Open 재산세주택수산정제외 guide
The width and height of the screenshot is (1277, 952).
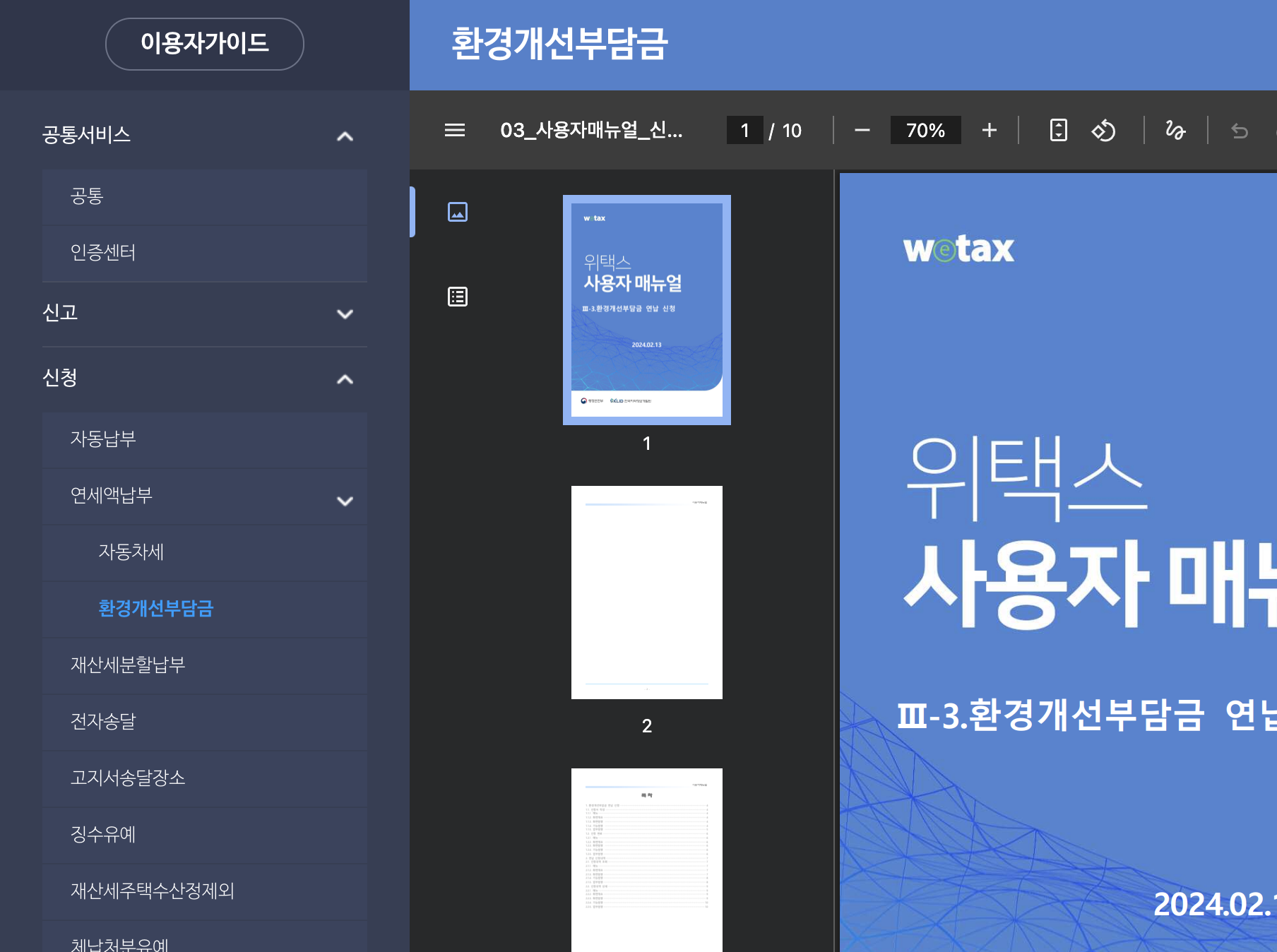pyautogui.click(x=205, y=891)
